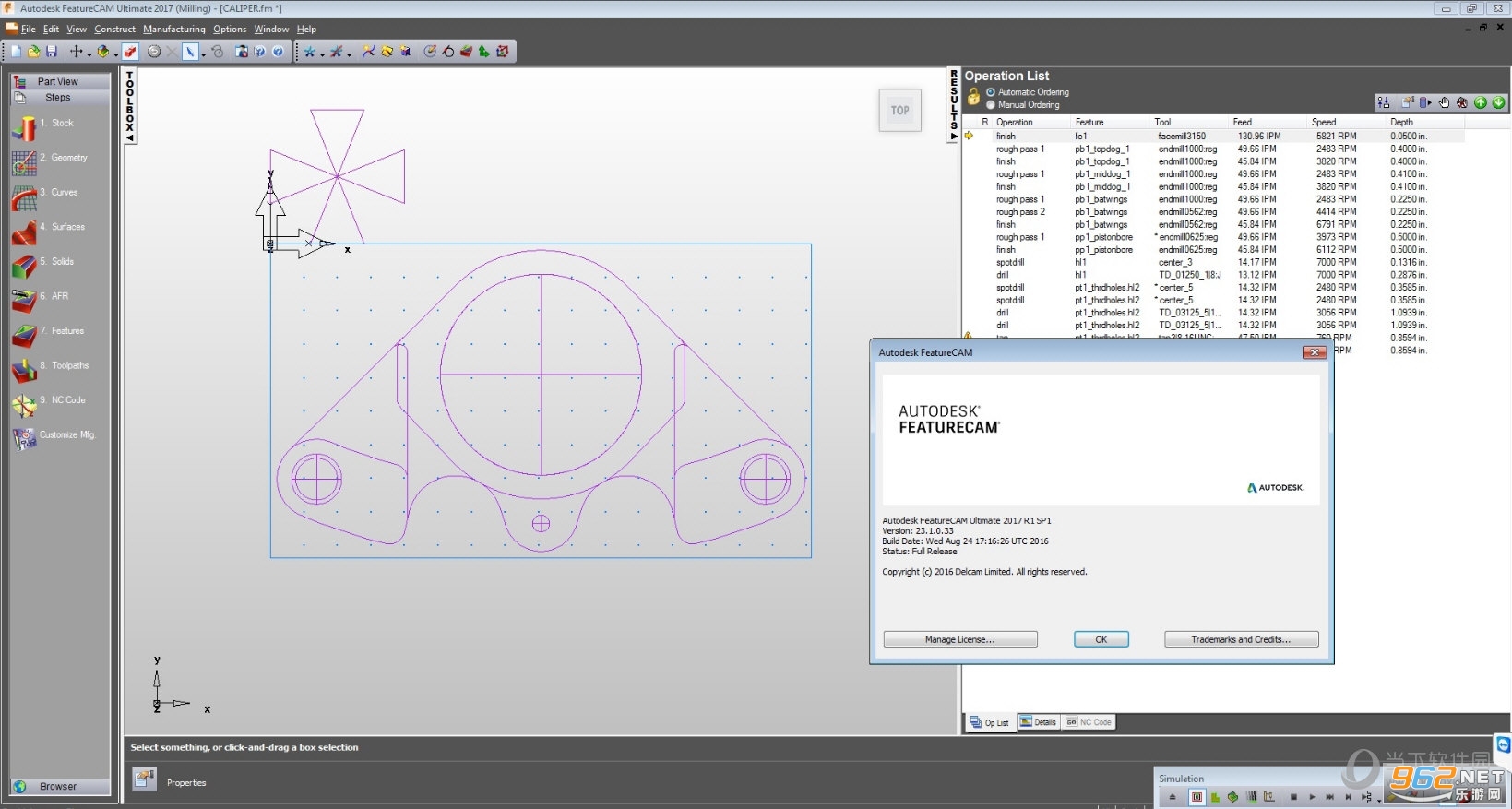Viewport: 1512px width, 809px height.
Task: Open blue star snap dropdown arrow
Action: point(322,54)
